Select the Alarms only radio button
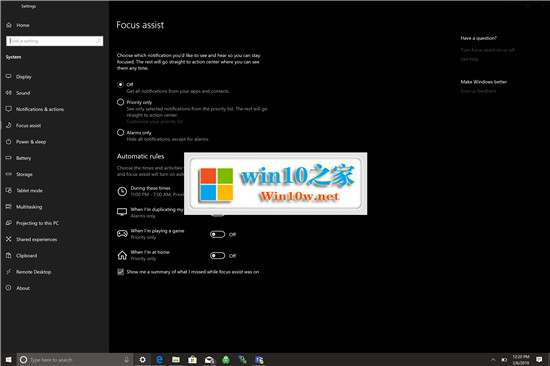Screen dimensions: 550x366 [x=120, y=132]
